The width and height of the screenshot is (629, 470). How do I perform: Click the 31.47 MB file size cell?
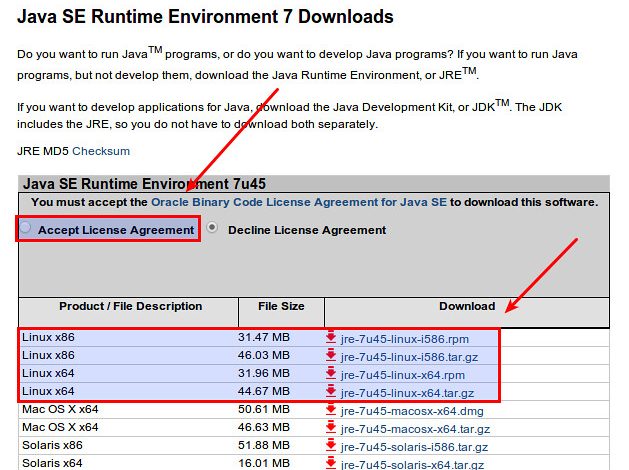[264, 337]
